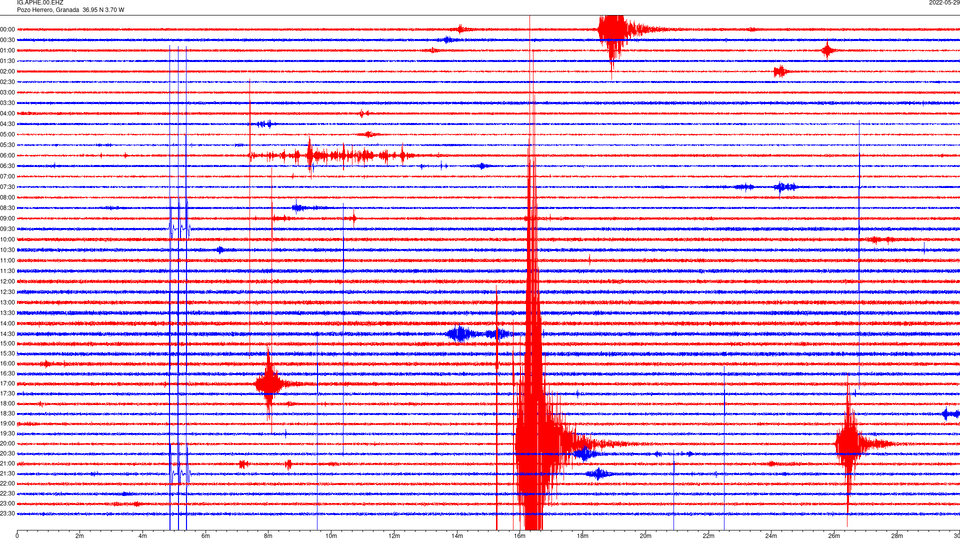Select the 08:00 trace time label
Viewport: 960px width, 540px height.
[8, 197]
